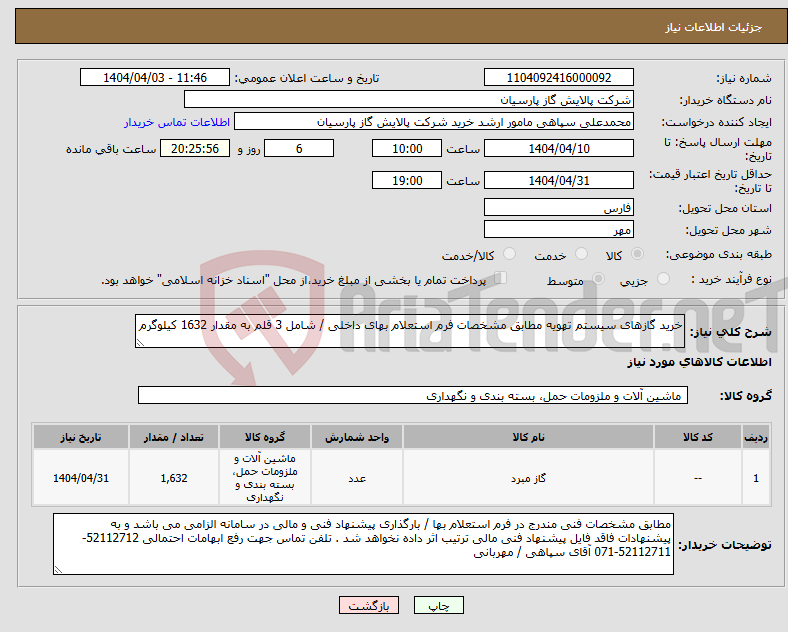The width and height of the screenshot is (788, 632).
Task: Click the گروه کالا column header
Action: pyautogui.click(x=265, y=437)
